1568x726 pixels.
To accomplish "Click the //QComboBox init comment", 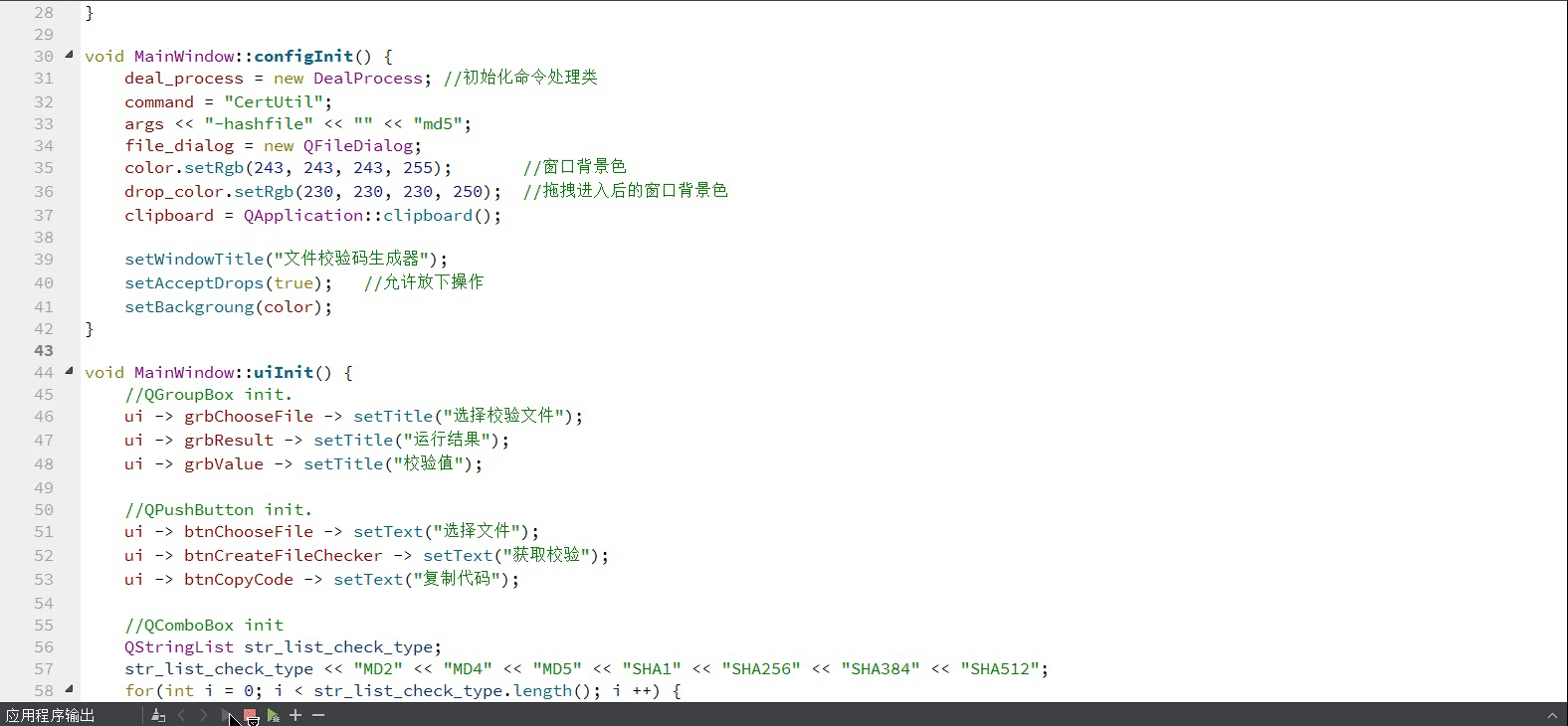I will click(x=204, y=625).
